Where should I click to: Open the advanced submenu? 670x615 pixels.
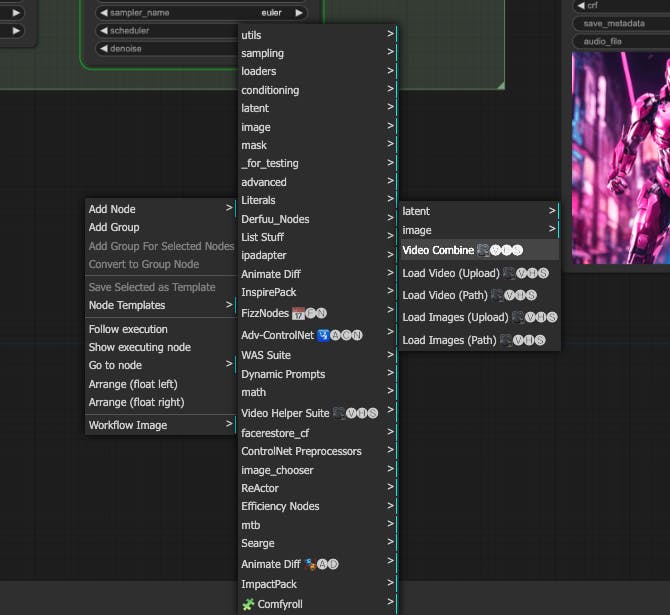pos(317,182)
